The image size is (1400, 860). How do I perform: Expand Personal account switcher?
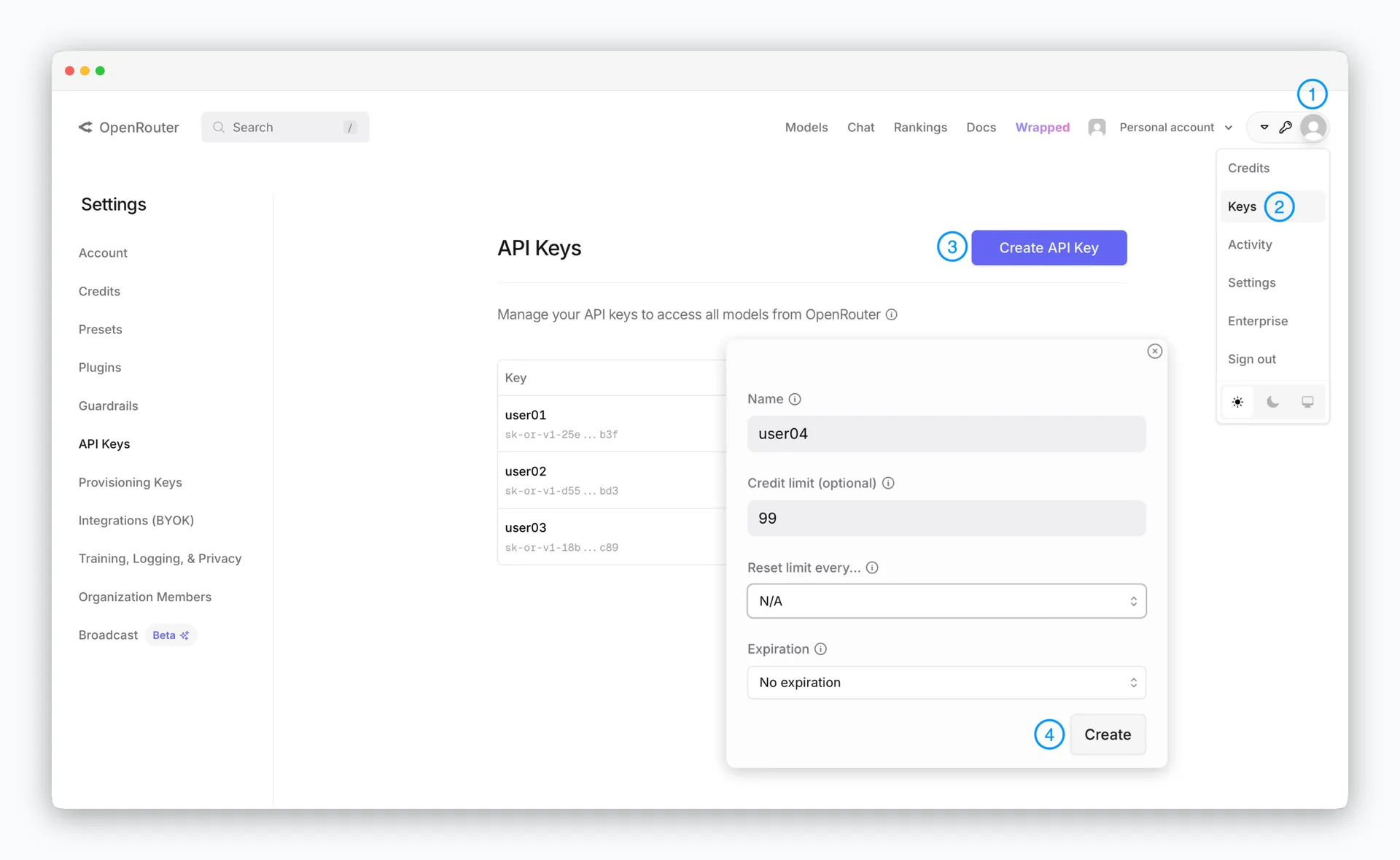[x=1175, y=127]
